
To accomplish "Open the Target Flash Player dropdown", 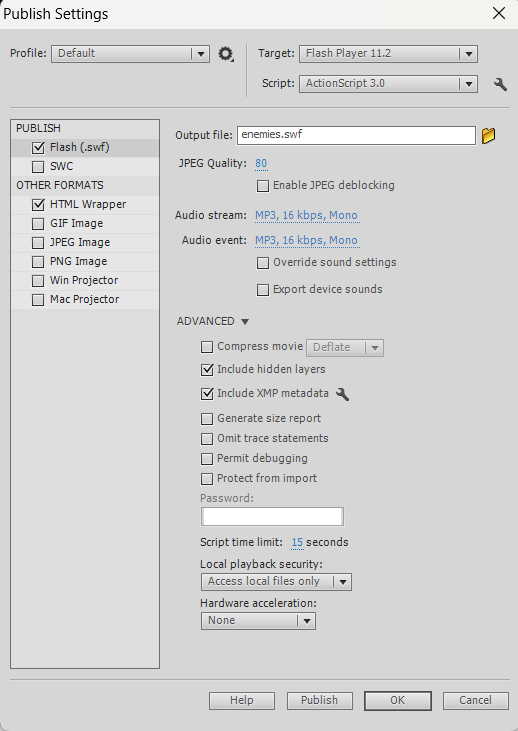I will pyautogui.click(x=388, y=54).
